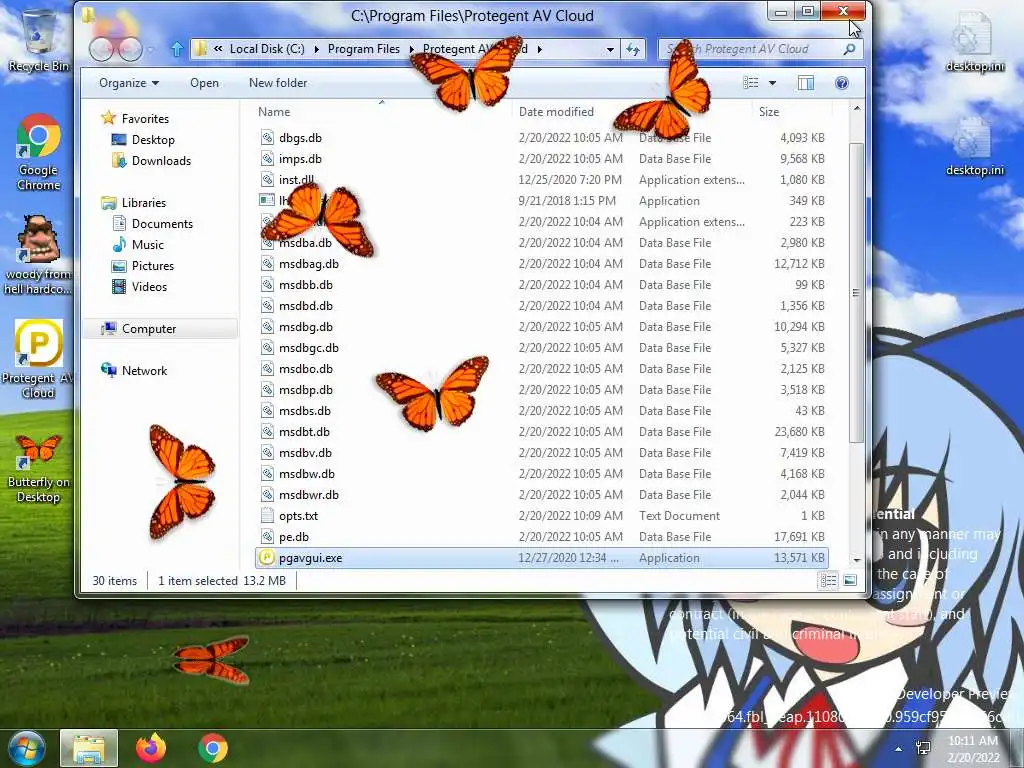Open Libraries in navigation pane

[134, 202]
